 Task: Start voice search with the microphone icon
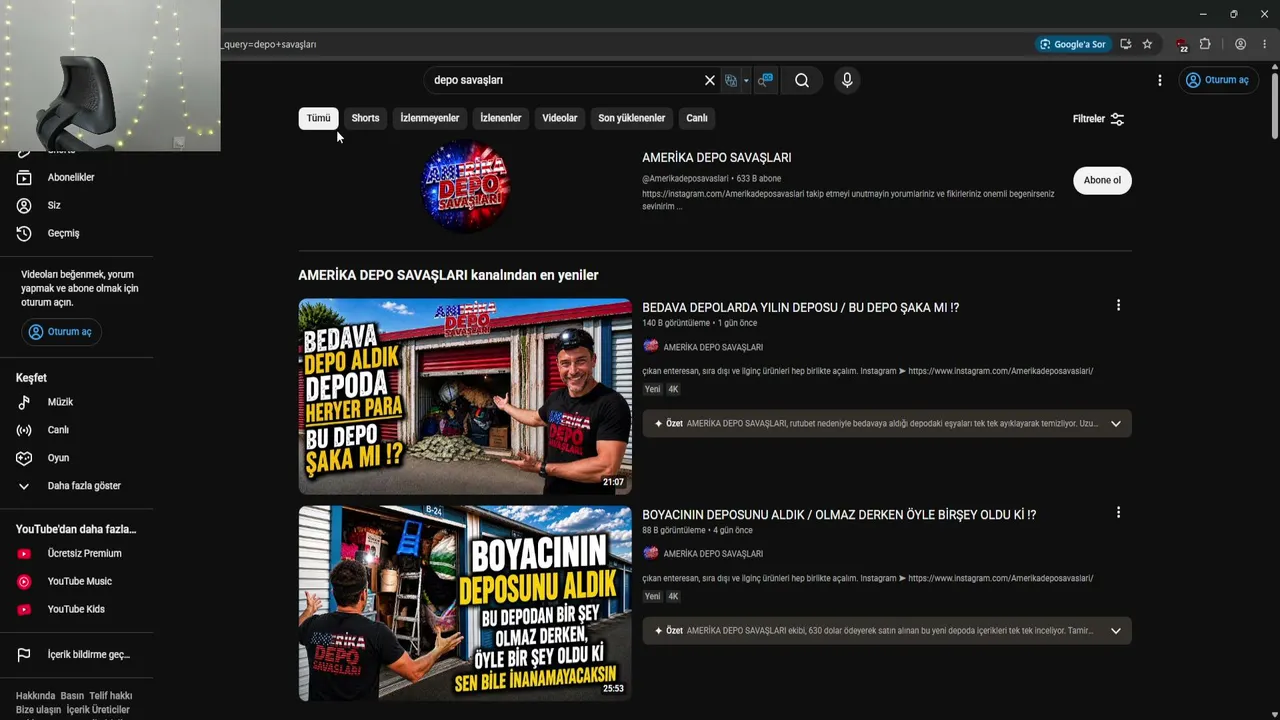847,80
